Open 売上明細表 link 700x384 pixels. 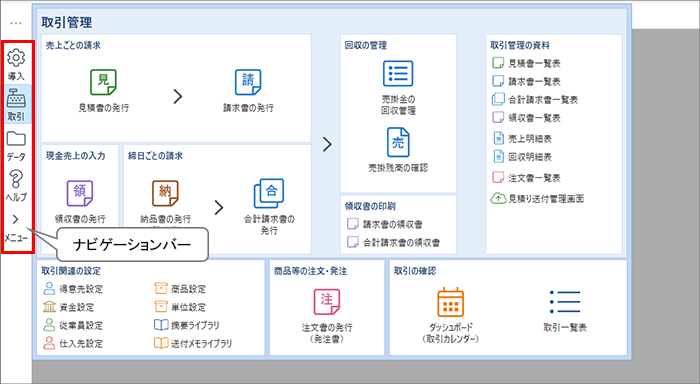[522, 139]
